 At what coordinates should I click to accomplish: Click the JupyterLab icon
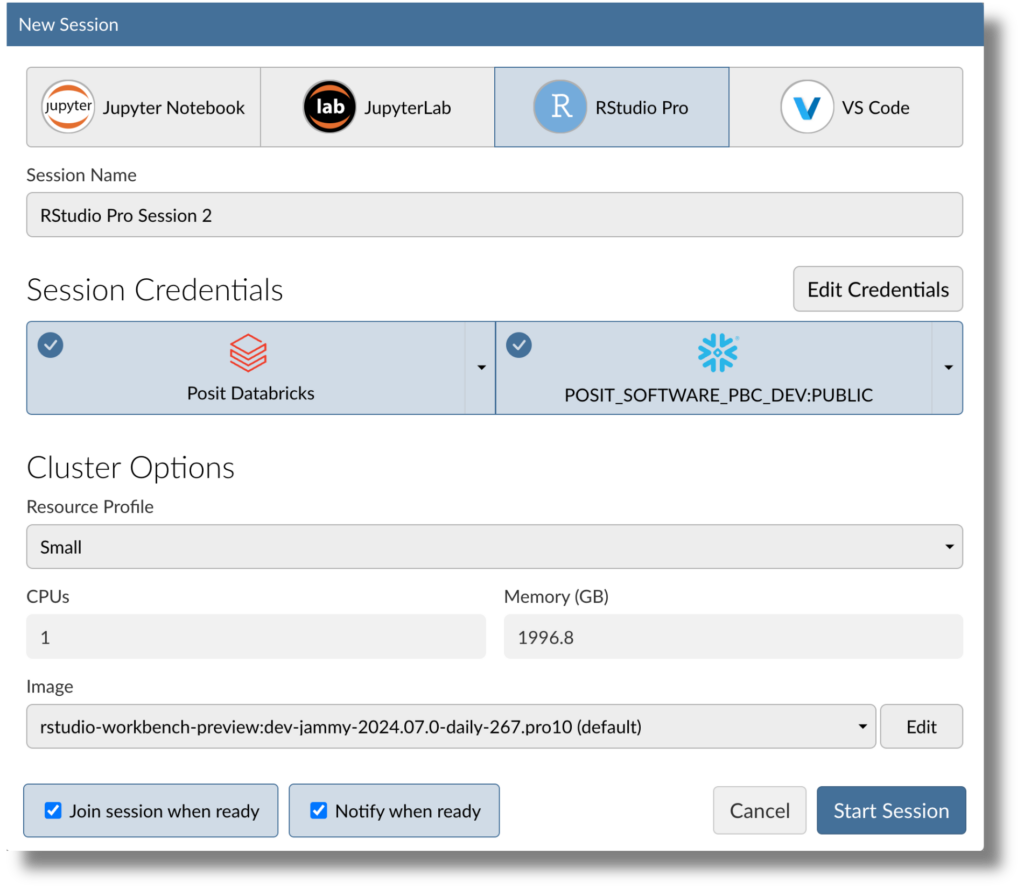(x=330, y=106)
